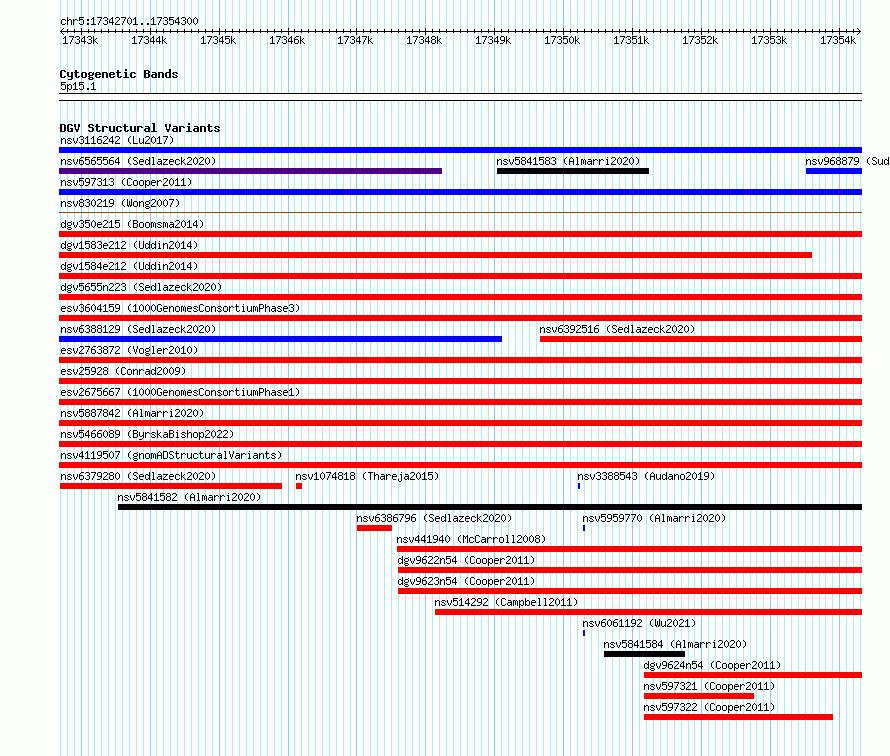
Task: Open nsv5841583 (Almarri2020) variant label
Action: click(x=568, y=161)
